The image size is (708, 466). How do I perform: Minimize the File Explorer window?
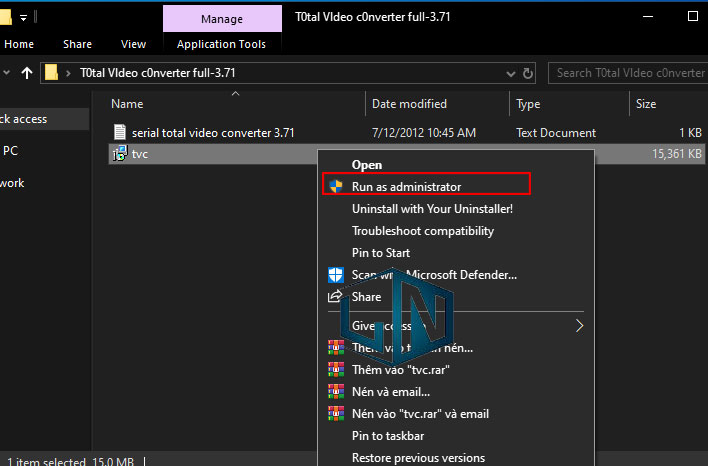[648, 16]
